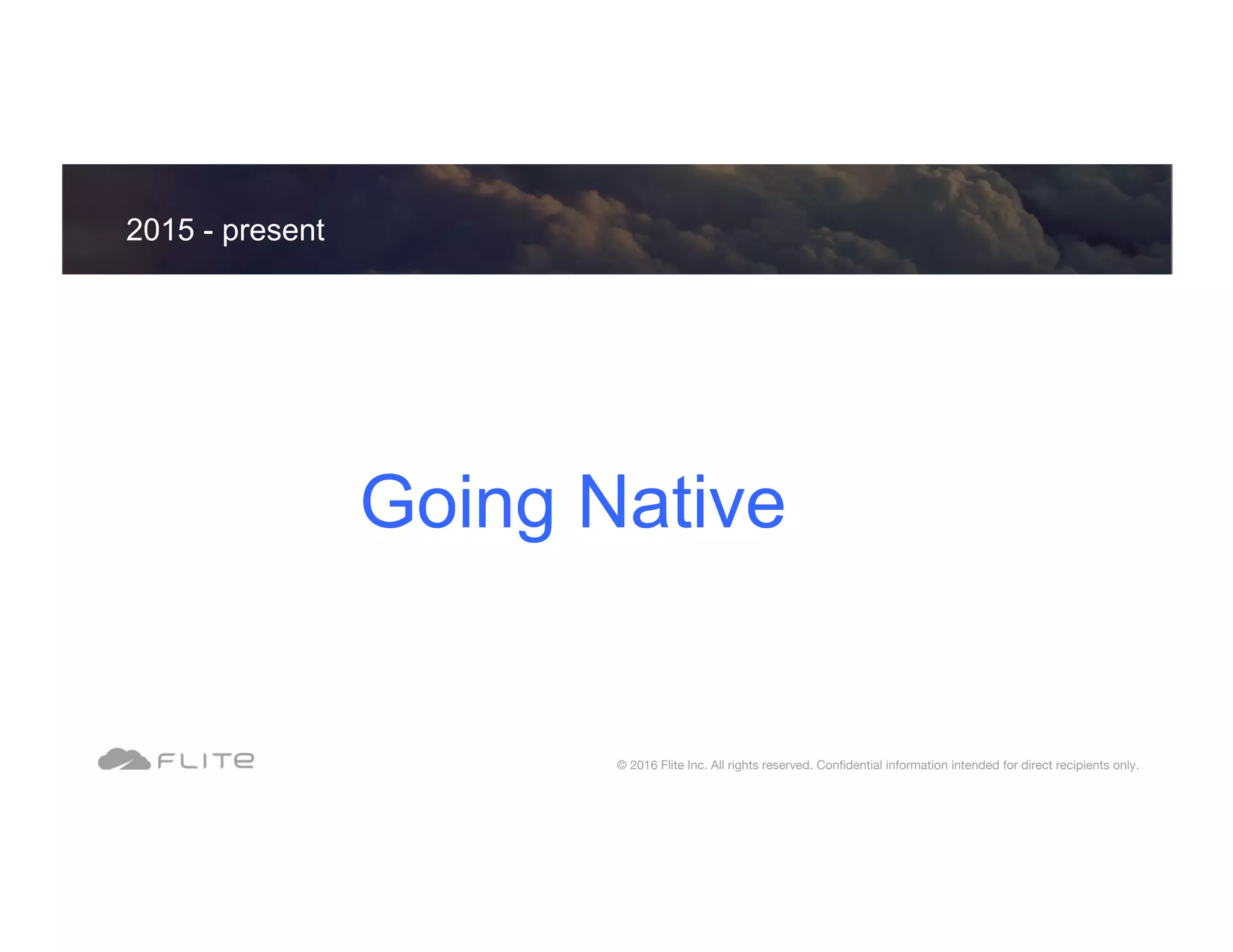Image resolution: width=1233 pixels, height=952 pixels.
Task: Click "Confidential information" in footer
Action: (x=881, y=765)
